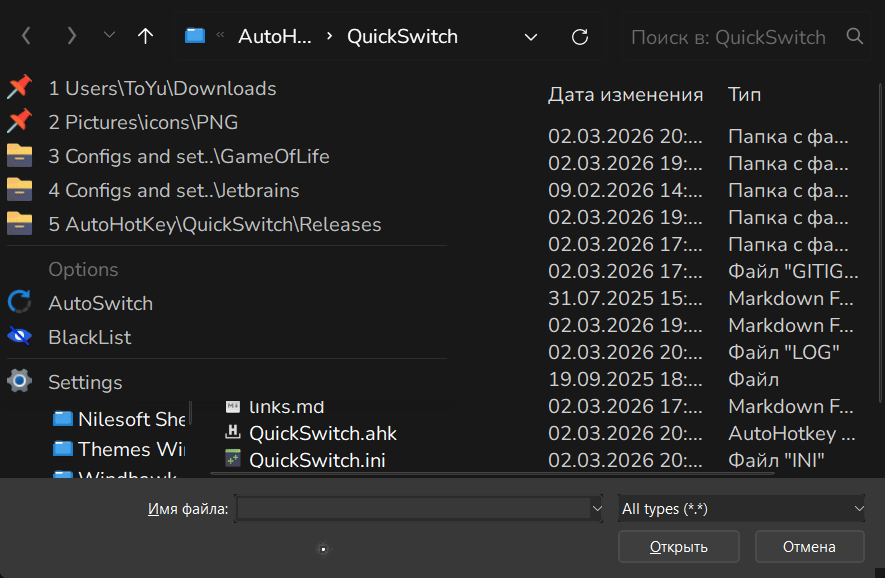Click the forward navigation arrow
This screenshot has height=578, width=885.
(71, 37)
